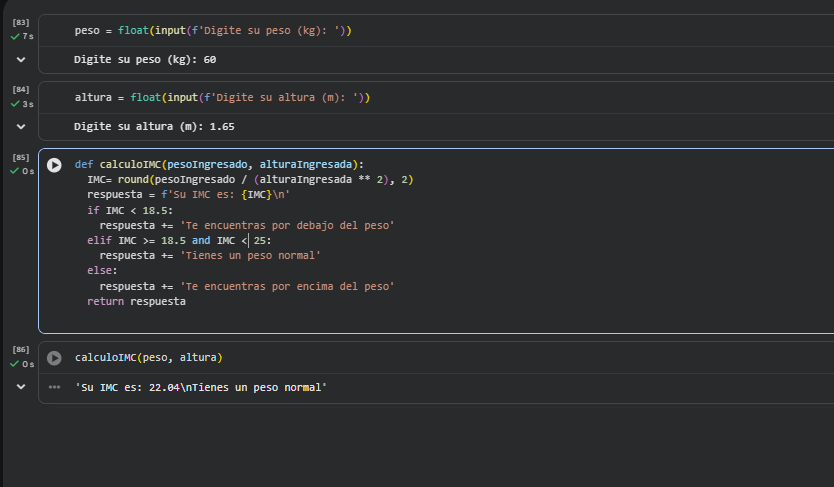Place cursor in the peso input code line
This screenshot has height=487, width=834.
pos(213,31)
